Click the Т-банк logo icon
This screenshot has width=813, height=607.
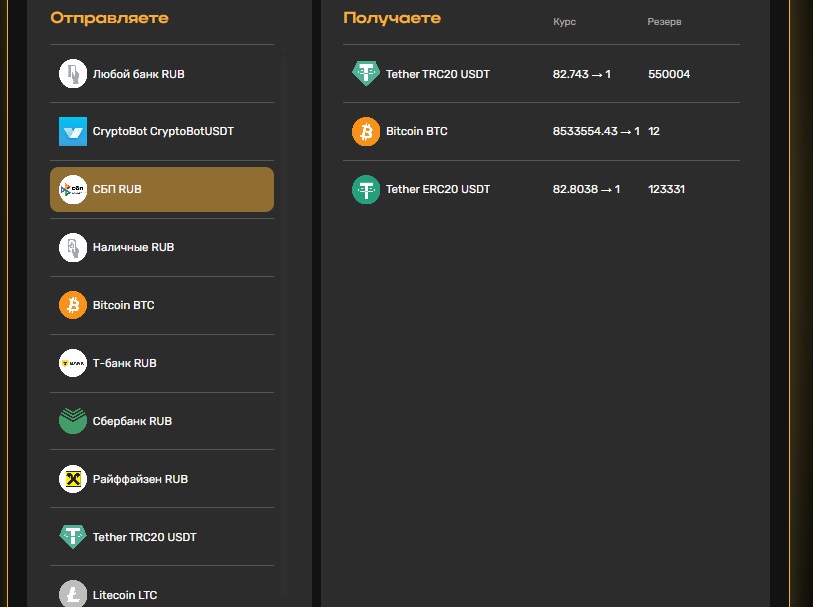(x=73, y=363)
